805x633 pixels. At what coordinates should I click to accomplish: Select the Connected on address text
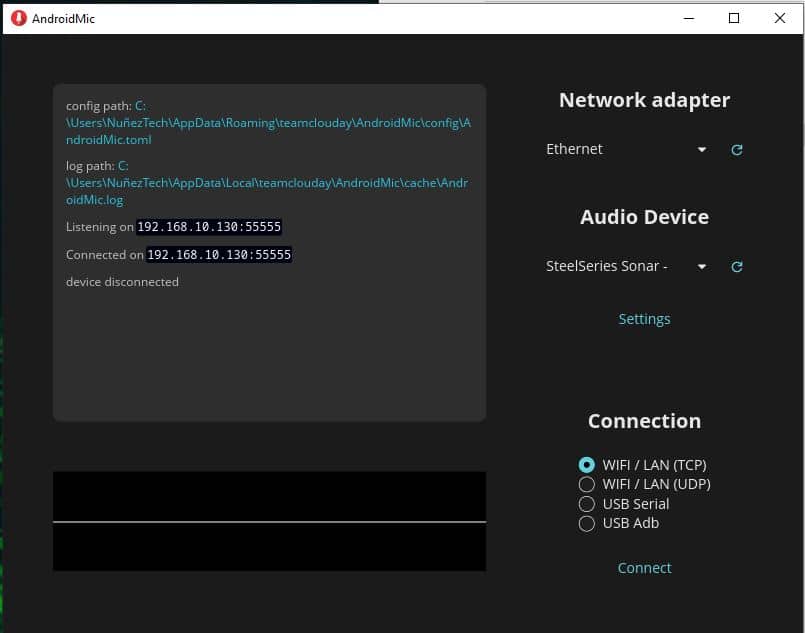(x=220, y=255)
